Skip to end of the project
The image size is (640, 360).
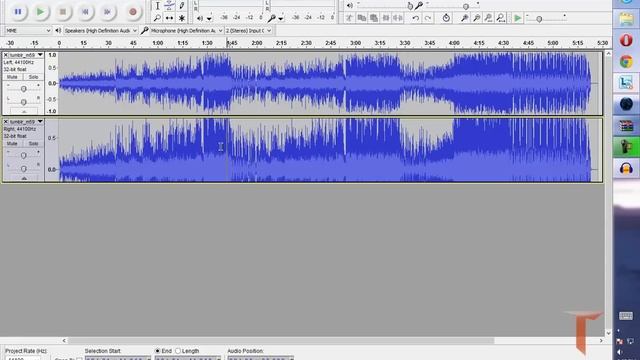(x=107, y=12)
